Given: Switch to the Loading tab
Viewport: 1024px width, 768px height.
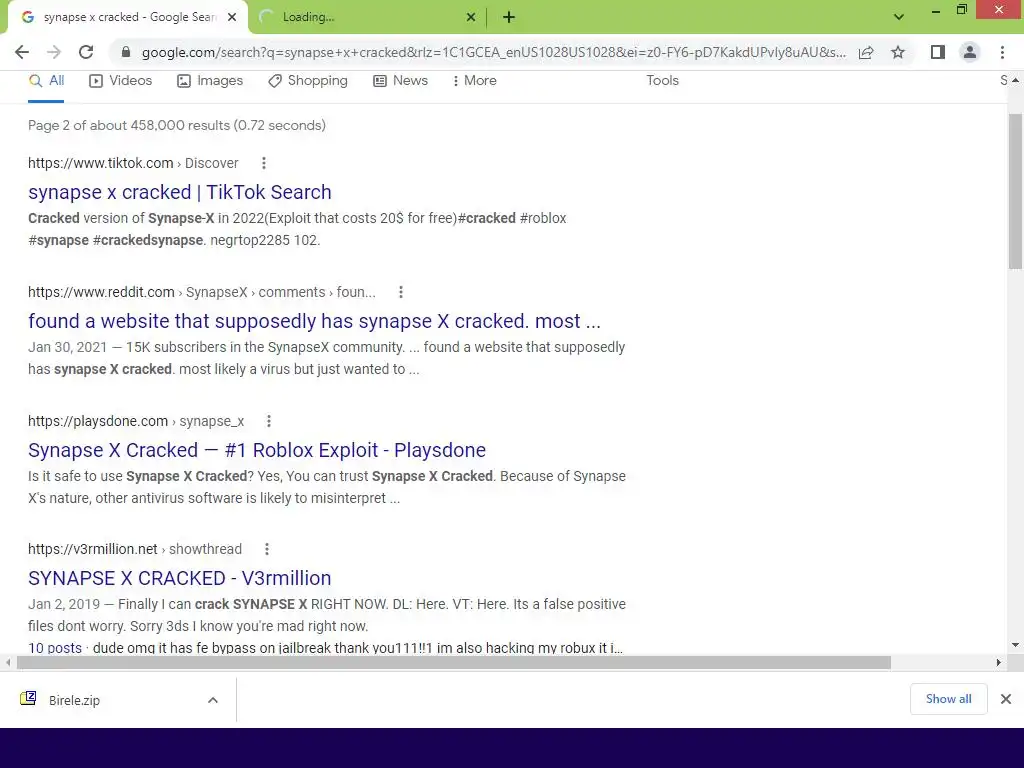Looking at the screenshot, I should point(366,18).
